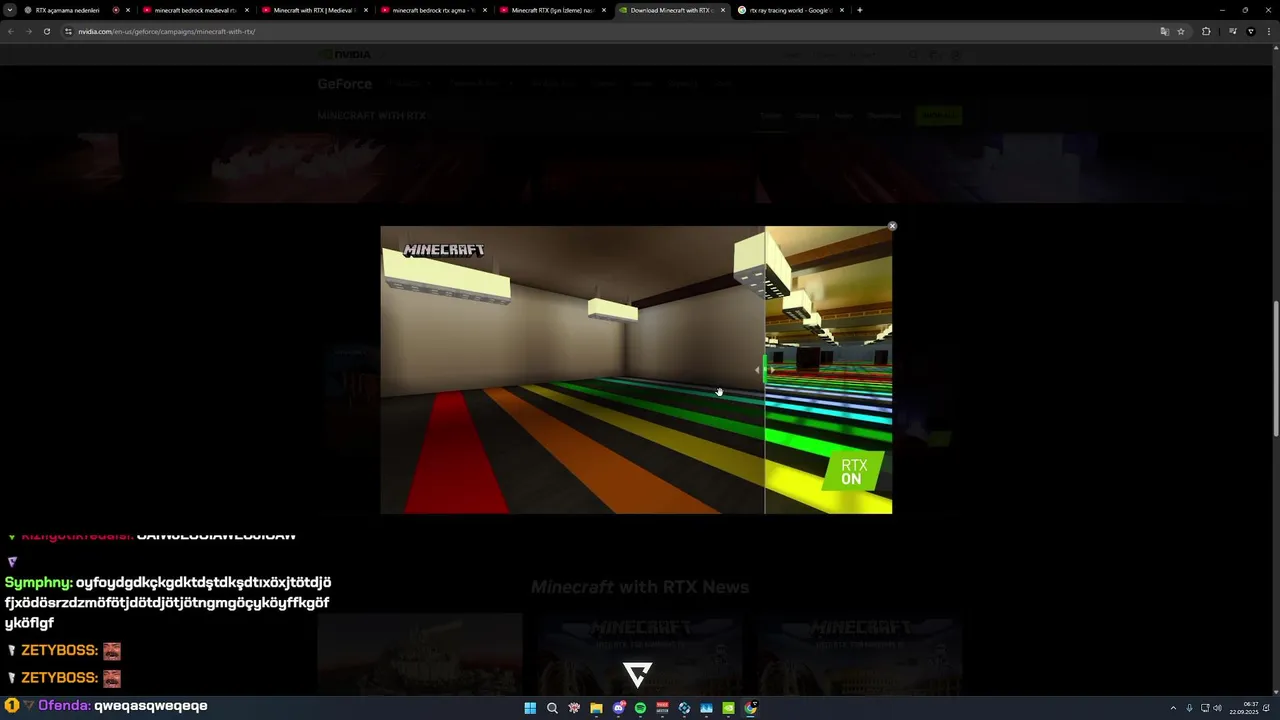Open volume control in system tray
The width and height of the screenshot is (1280, 720).
coord(1217,708)
